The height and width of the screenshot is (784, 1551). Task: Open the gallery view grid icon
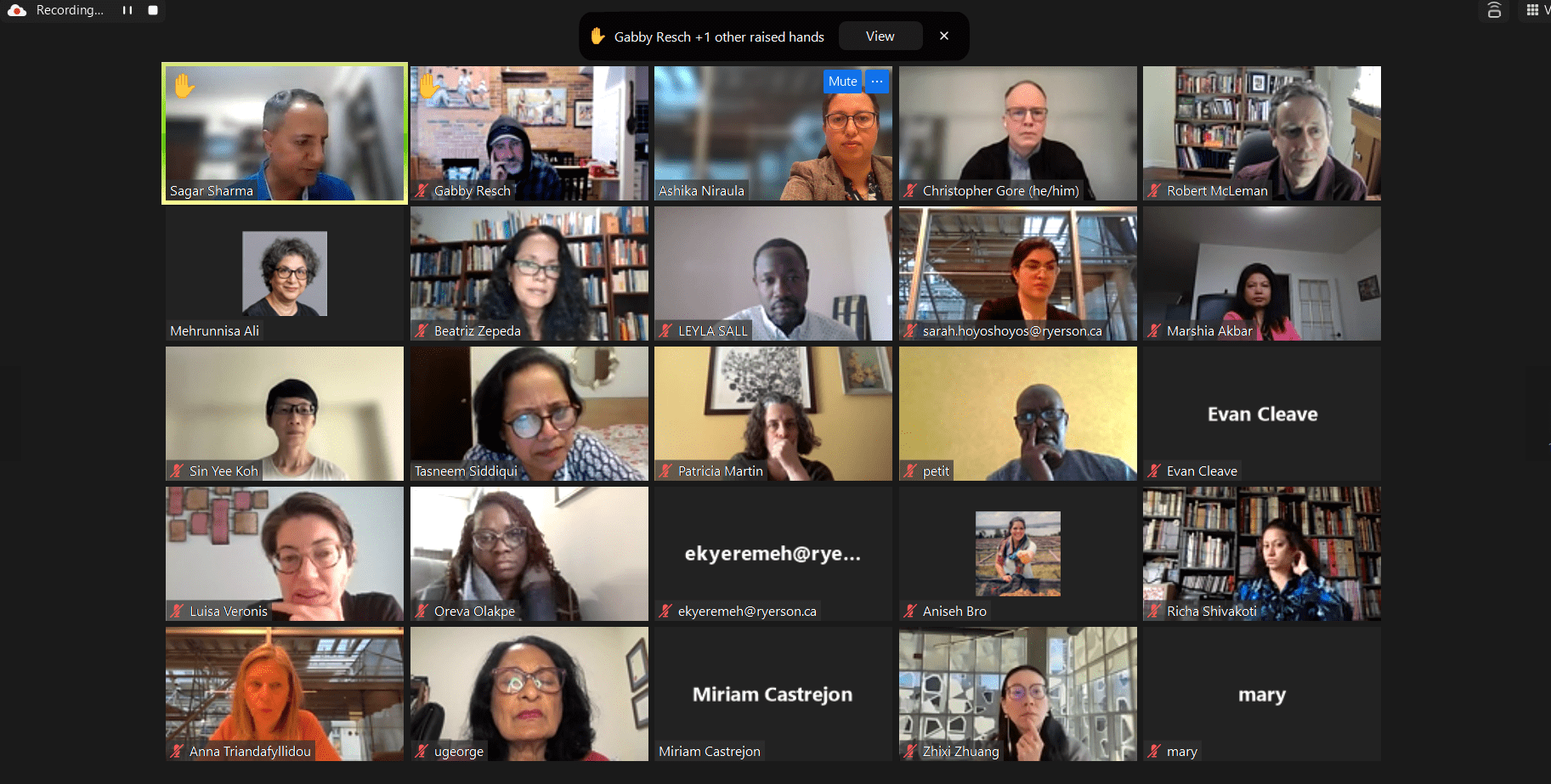(x=1532, y=10)
